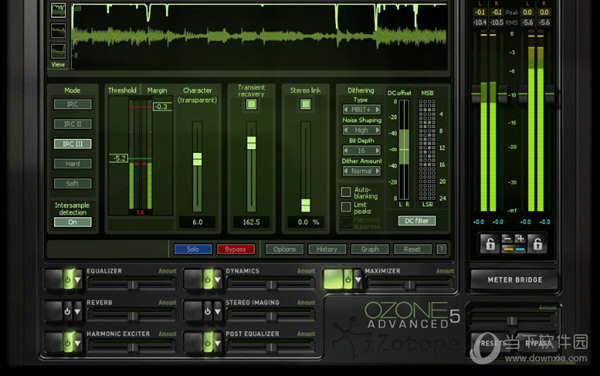600x376 pixels.
Task: Open the Stereo Imaging preset dropdown arrow
Action: [x=217, y=311]
